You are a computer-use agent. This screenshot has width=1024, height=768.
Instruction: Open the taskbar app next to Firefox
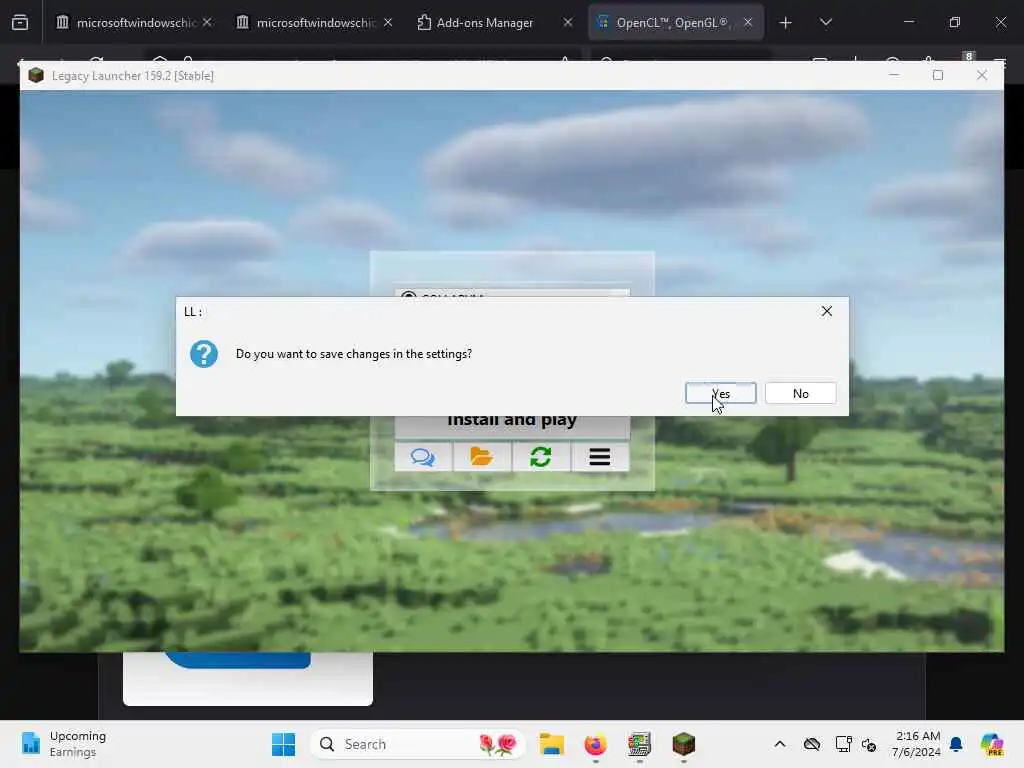pyautogui.click(x=639, y=744)
